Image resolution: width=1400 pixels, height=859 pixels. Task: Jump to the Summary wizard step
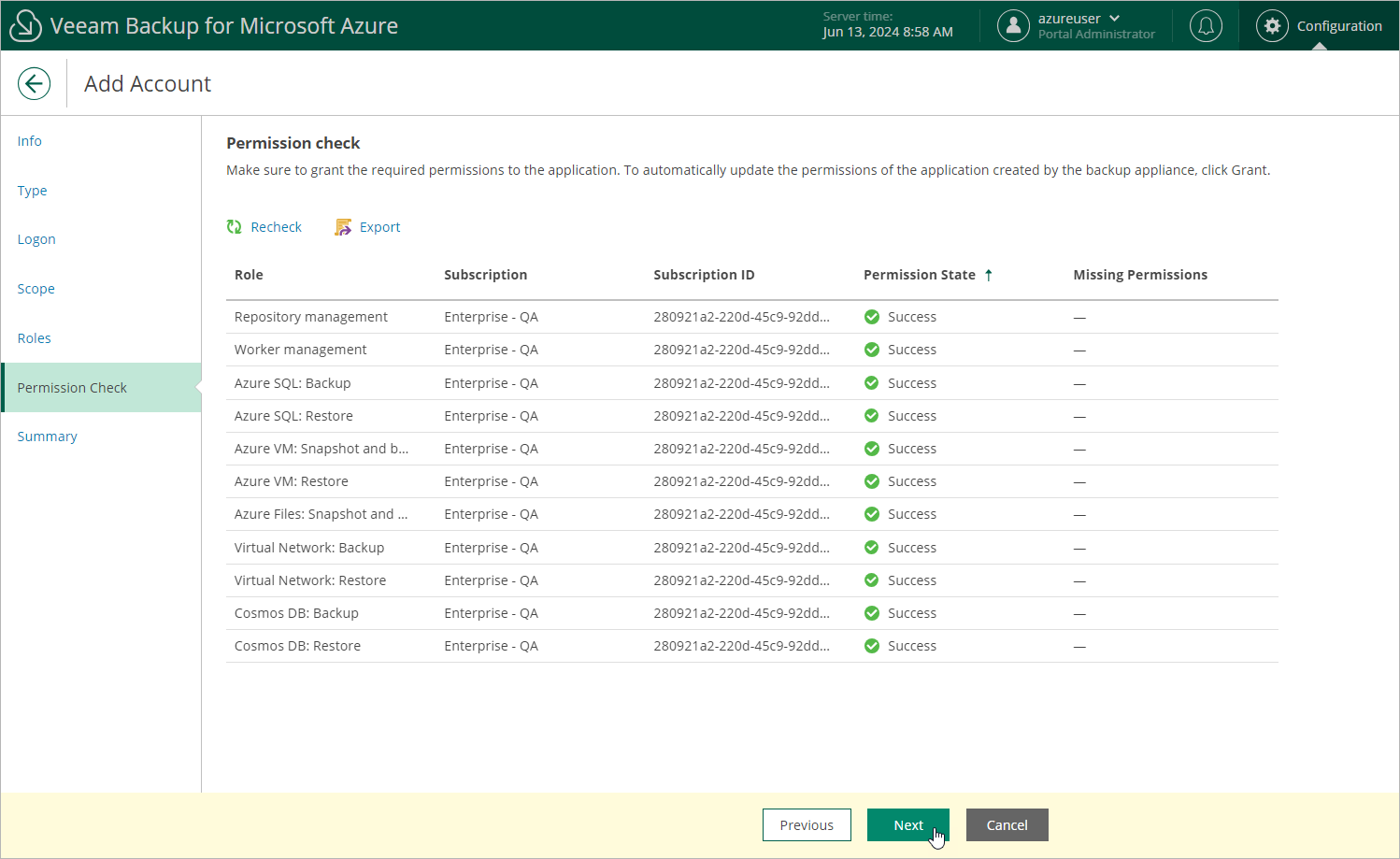point(48,437)
